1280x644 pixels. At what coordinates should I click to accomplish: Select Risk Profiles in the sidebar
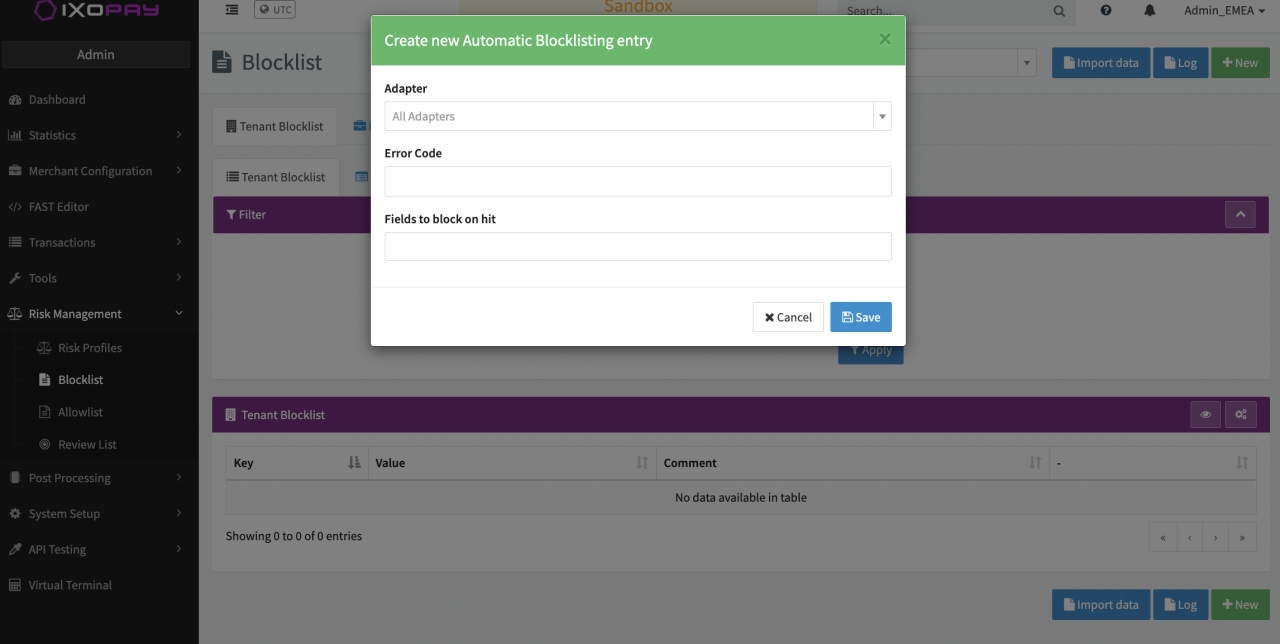coord(89,348)
